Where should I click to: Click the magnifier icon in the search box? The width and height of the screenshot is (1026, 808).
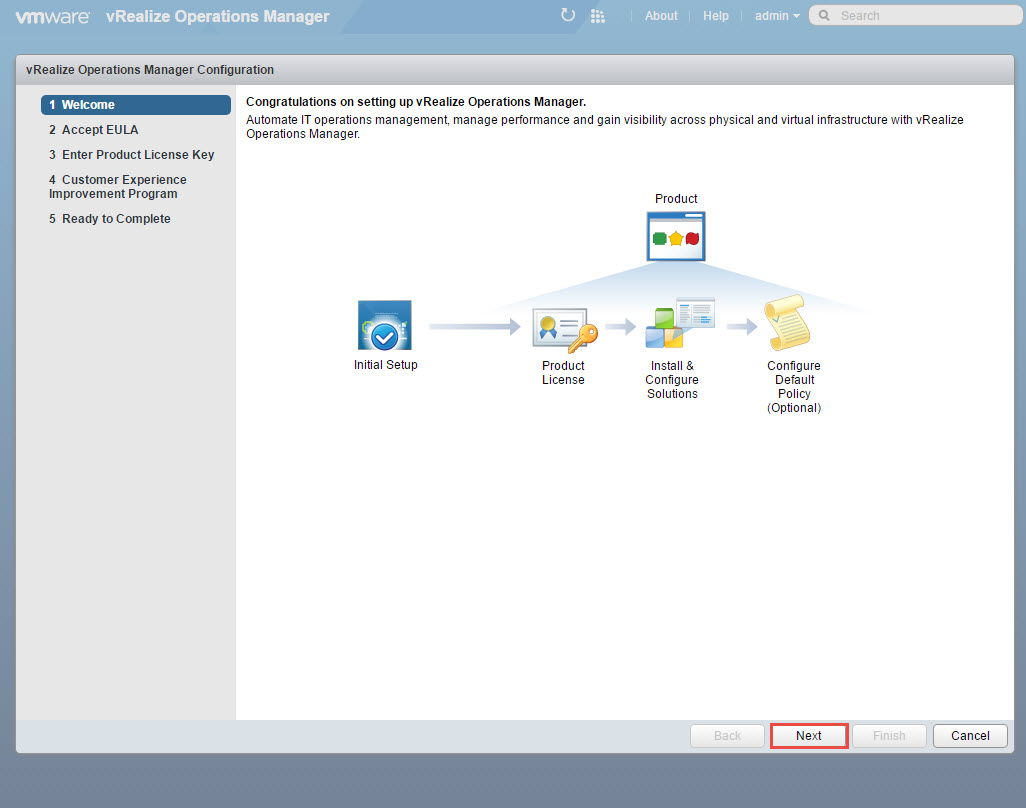pyautogui.click(x=824, y=16)
